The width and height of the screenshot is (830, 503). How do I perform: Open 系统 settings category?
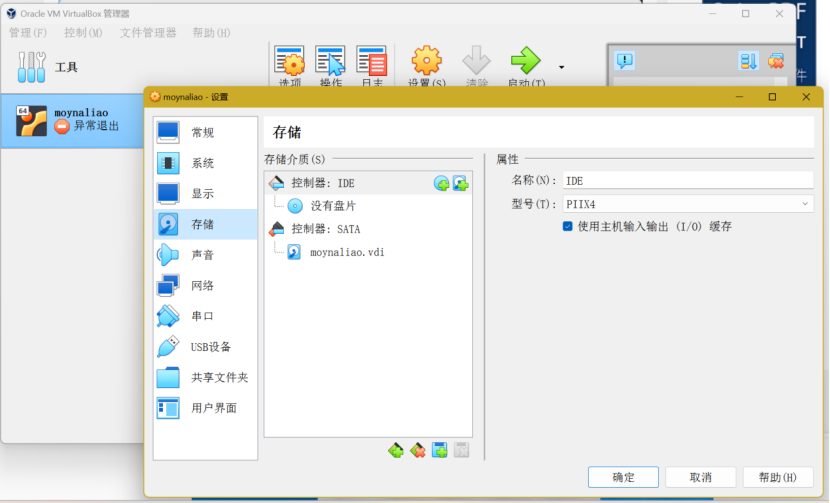[x=205, y=163]
